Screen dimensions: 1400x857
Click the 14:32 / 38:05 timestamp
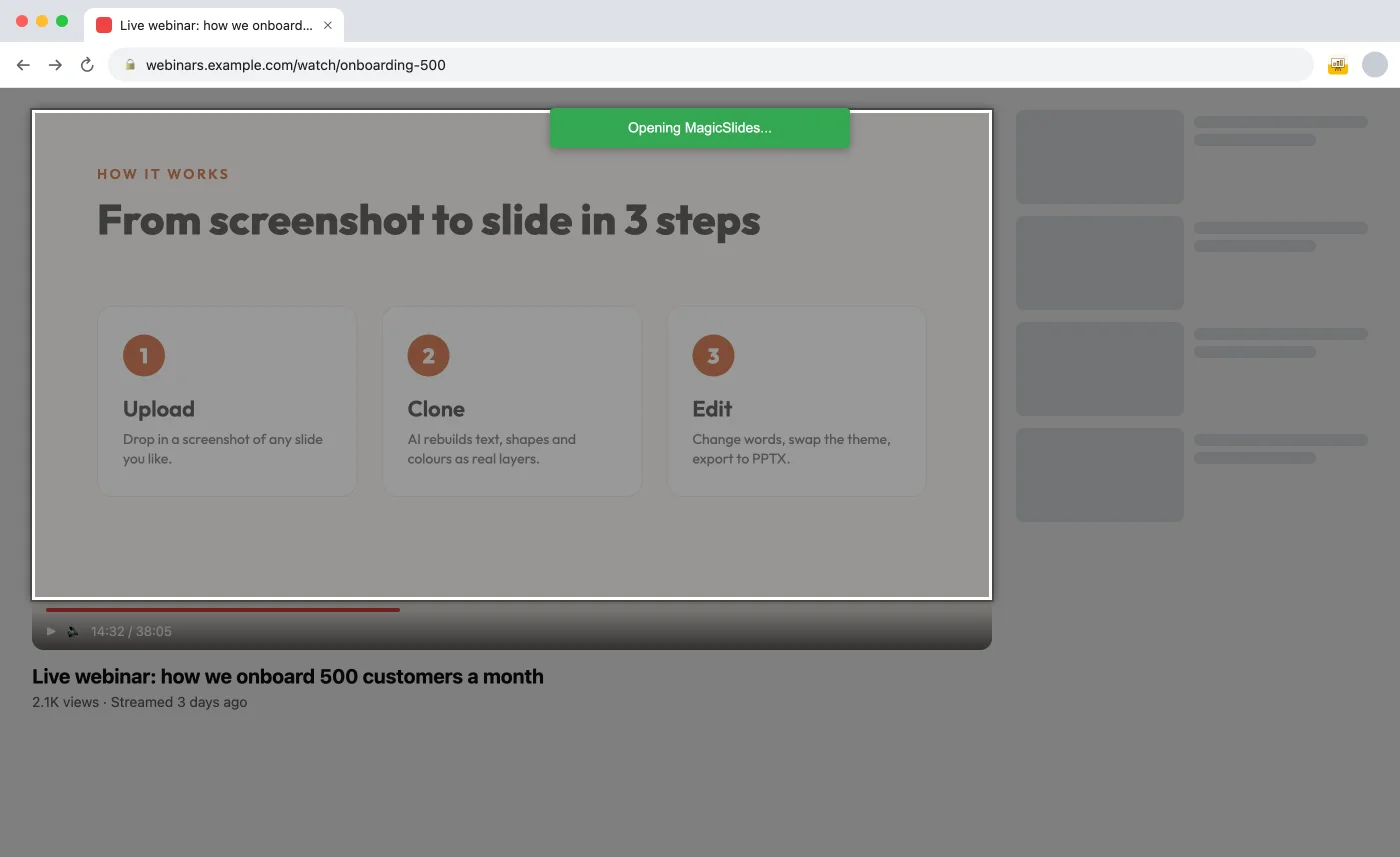pyautogui.click(x=131, y=631)
